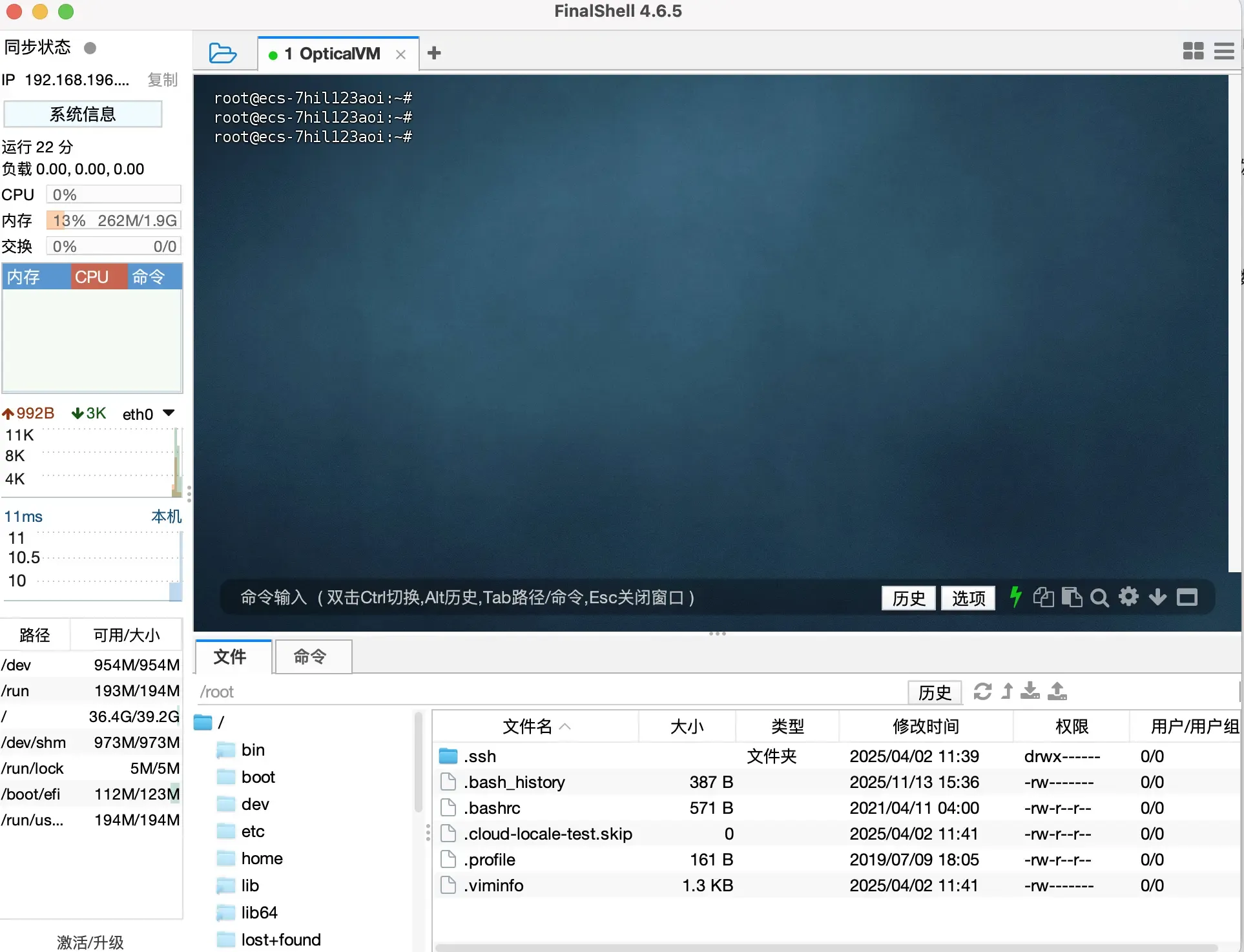Toggle fullscreen with the screen icon in terminal toolbar
Image resolution: width=1244 pixels, height=952 pixels.
pyautogui.click(x=1188, y=597)
